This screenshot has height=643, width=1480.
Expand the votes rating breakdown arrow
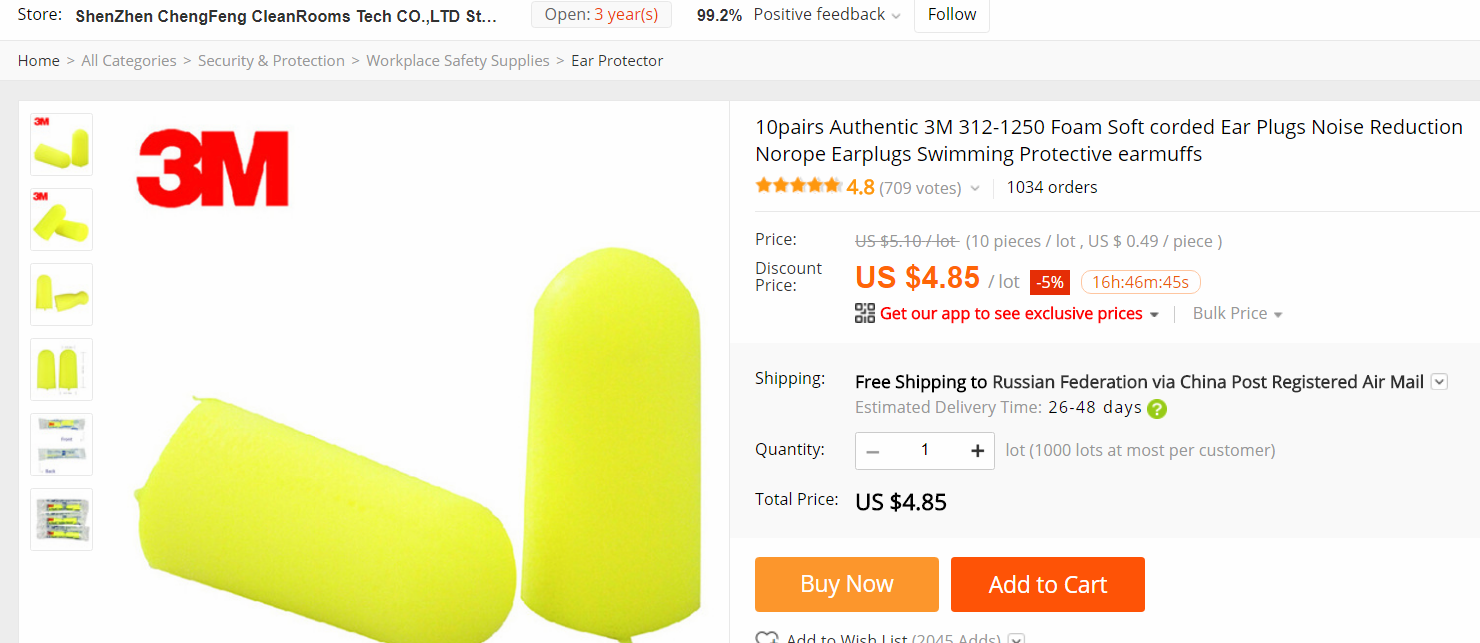(x=975, y=188)
